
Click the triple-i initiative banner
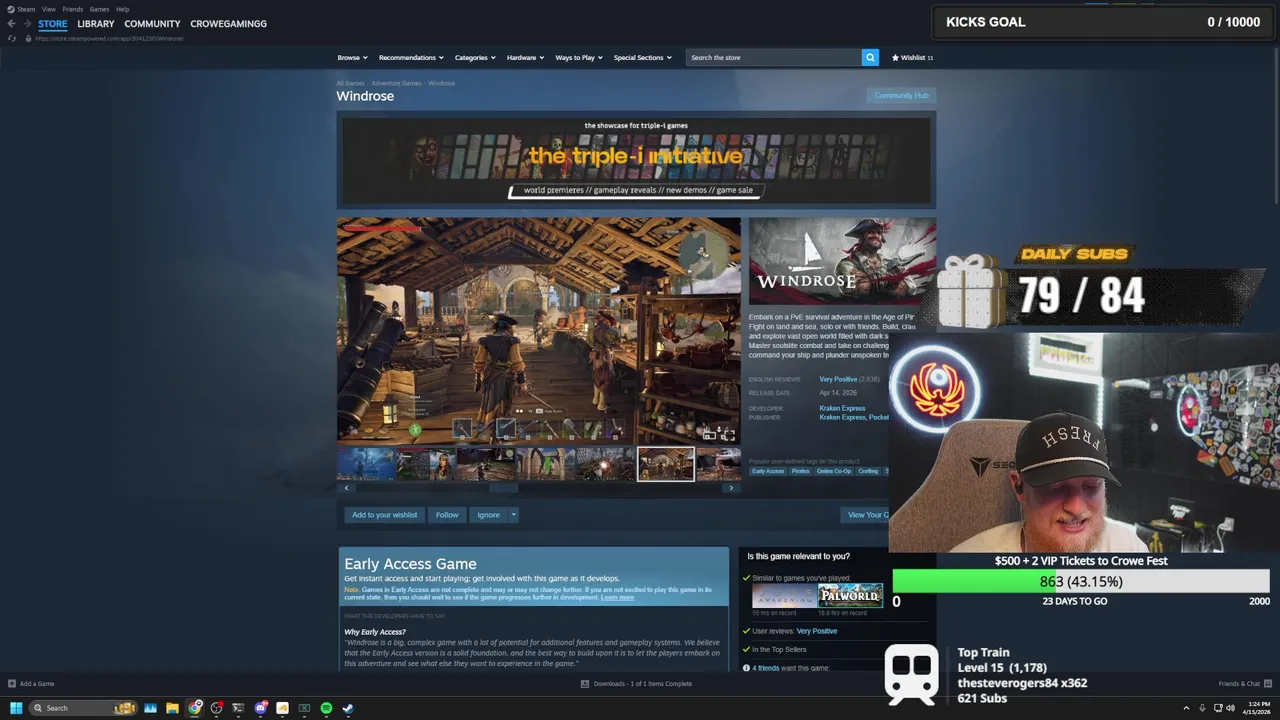tap(636, 160)
